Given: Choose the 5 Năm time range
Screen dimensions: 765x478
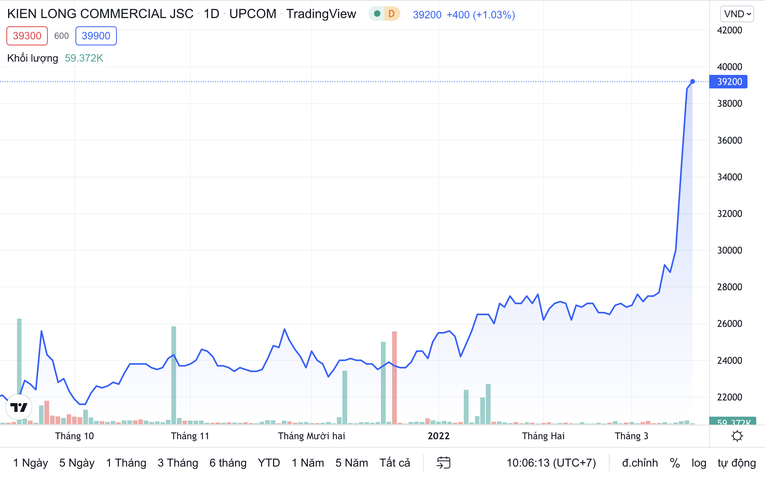Looking at the screenshot, I should click(x=351, y=463).
